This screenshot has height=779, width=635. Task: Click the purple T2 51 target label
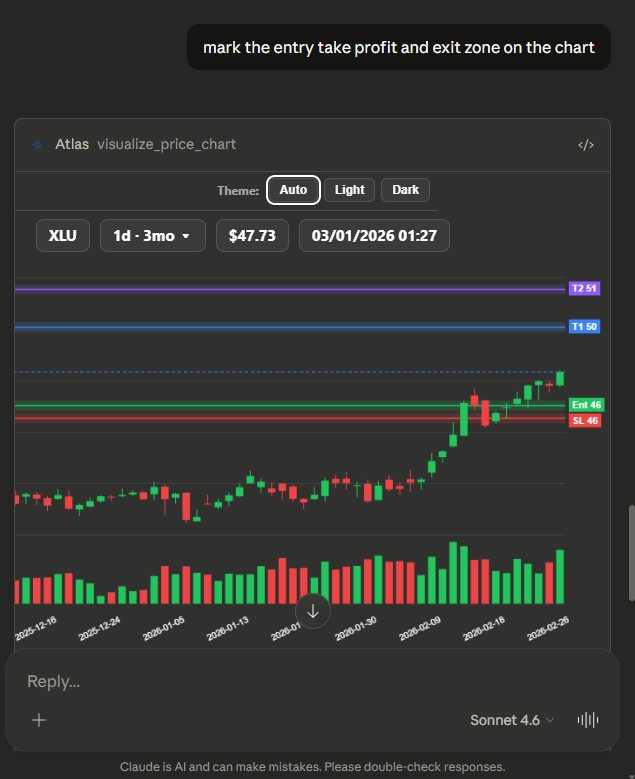583,289
